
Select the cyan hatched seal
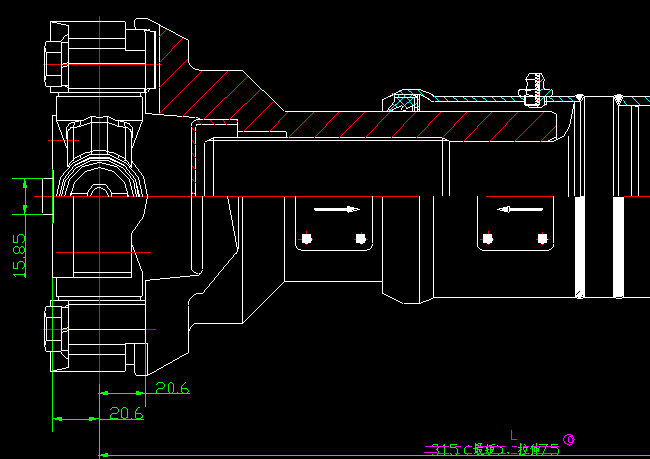tap(406, 100)
